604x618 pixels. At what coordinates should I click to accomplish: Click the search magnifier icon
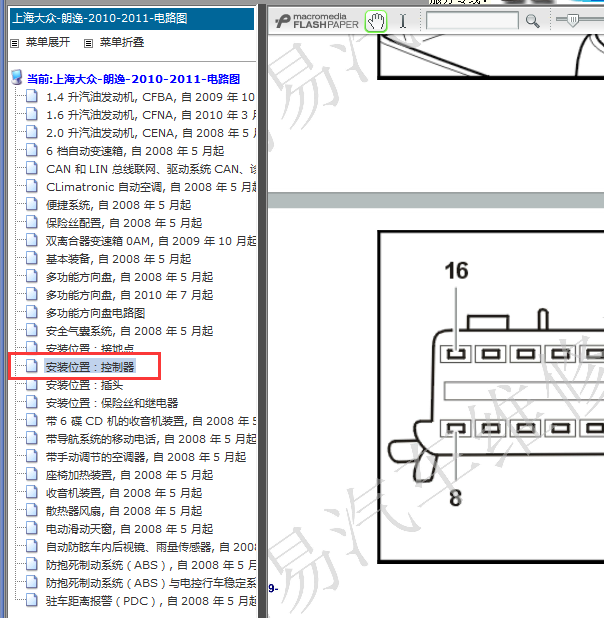click(x=532, y=21)
